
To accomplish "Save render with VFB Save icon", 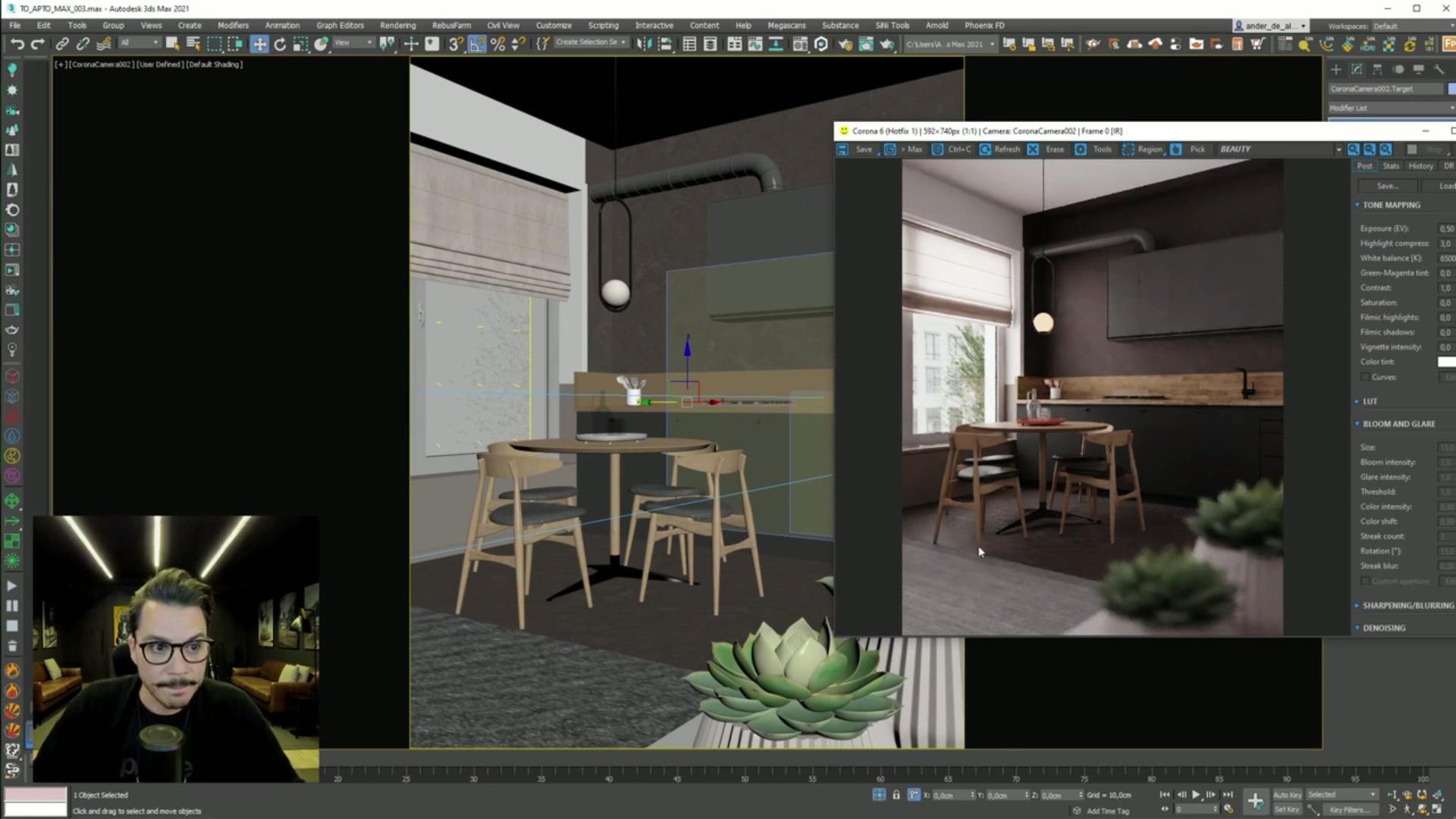I will pyautogui.click(x=843, y=149).
